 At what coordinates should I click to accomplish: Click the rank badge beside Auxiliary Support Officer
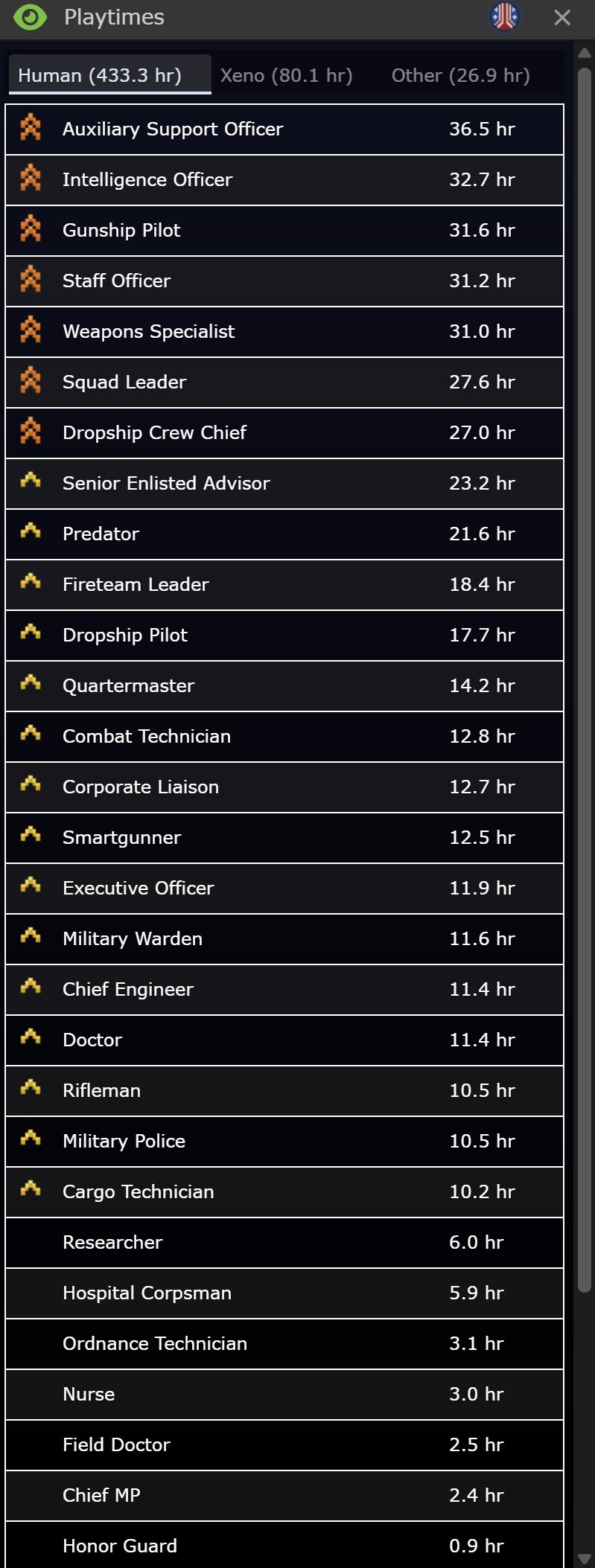(x=31, y=128)
